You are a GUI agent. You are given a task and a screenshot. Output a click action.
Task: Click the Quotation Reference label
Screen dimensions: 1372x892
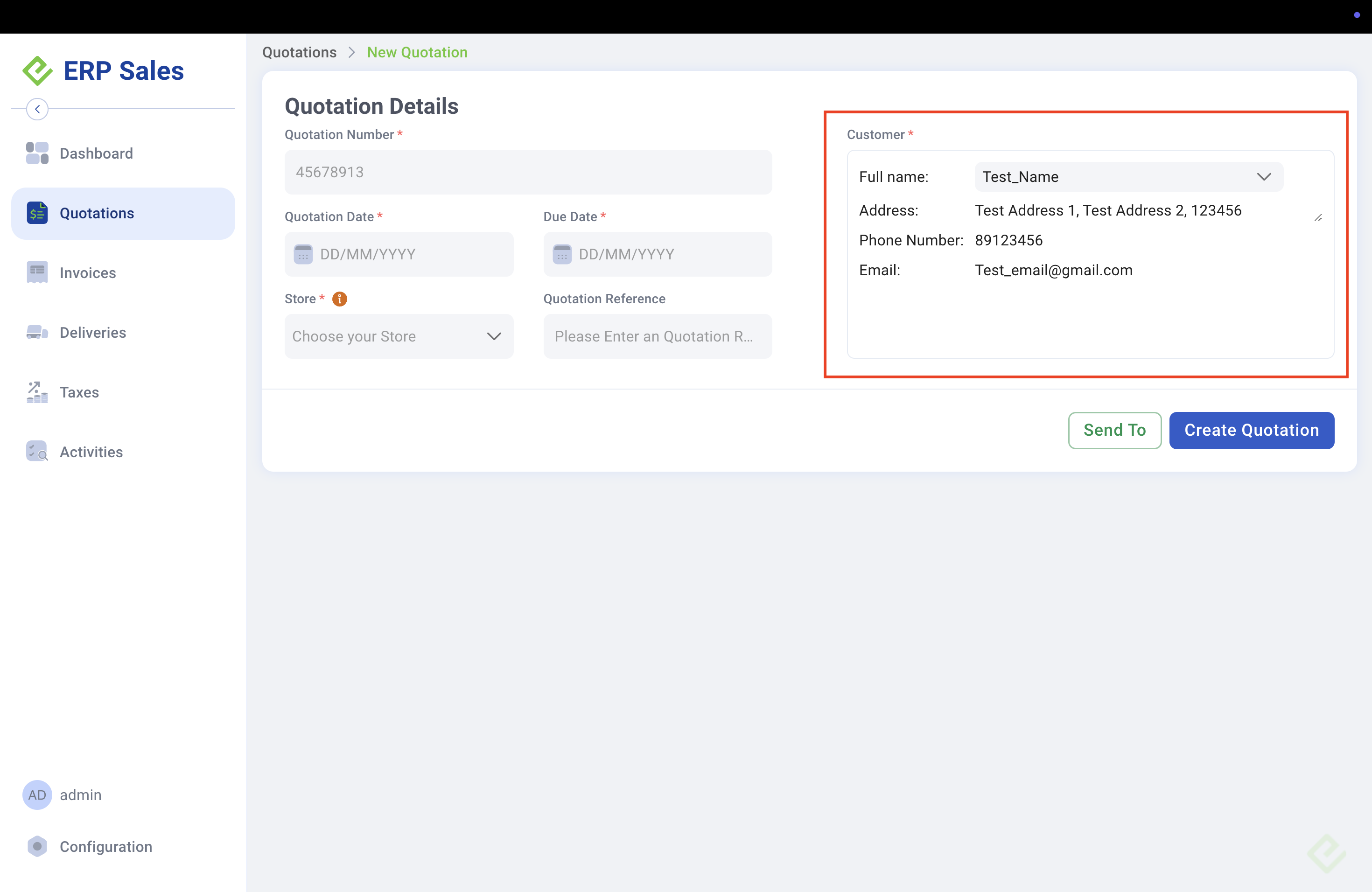coord(604,299)
